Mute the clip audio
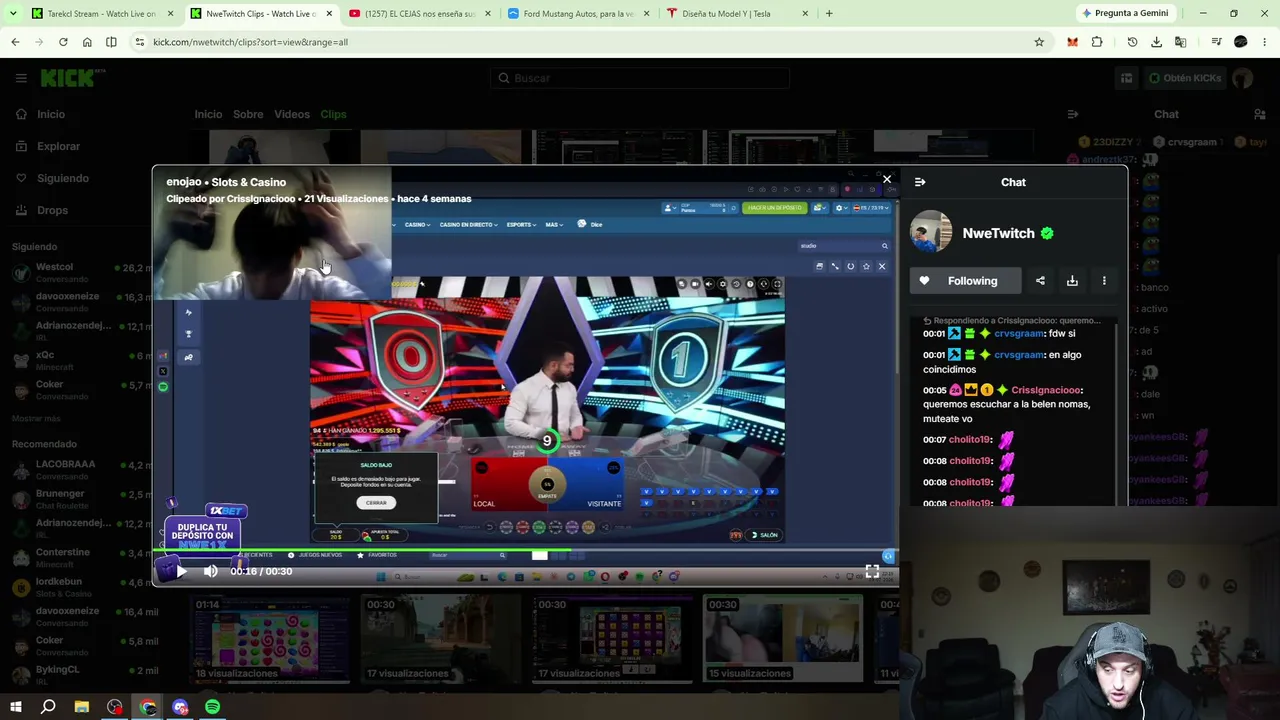Image resolution: width=1280 pixels, height=720 pixels. [210, 571]
